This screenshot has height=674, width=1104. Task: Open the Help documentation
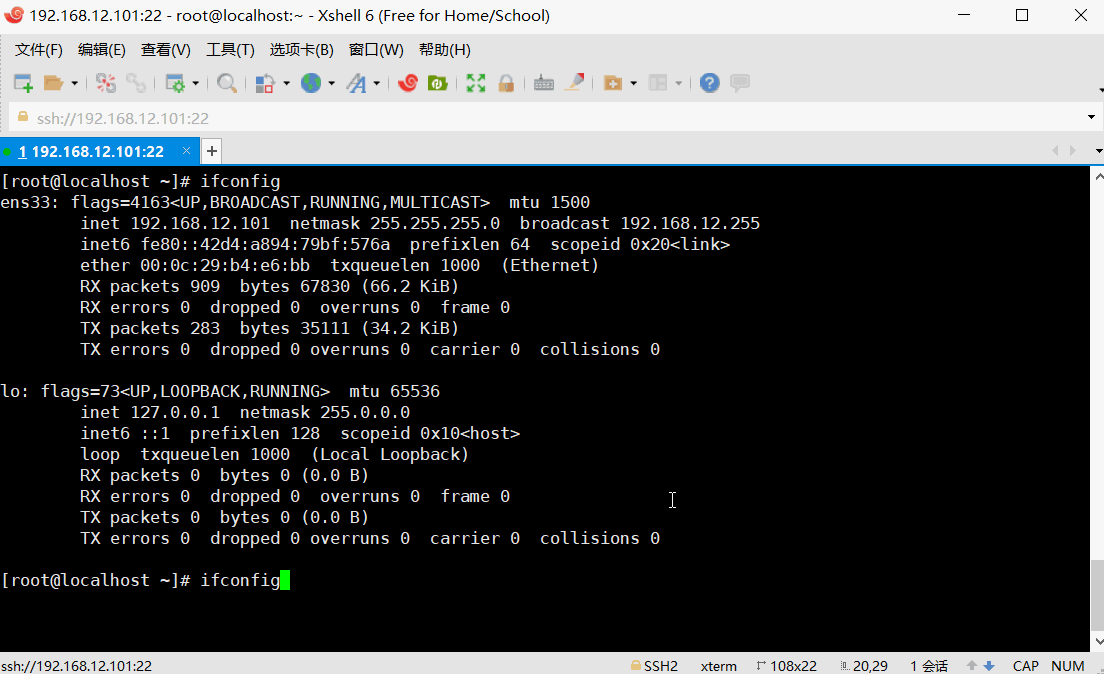[x=709, y=83]
